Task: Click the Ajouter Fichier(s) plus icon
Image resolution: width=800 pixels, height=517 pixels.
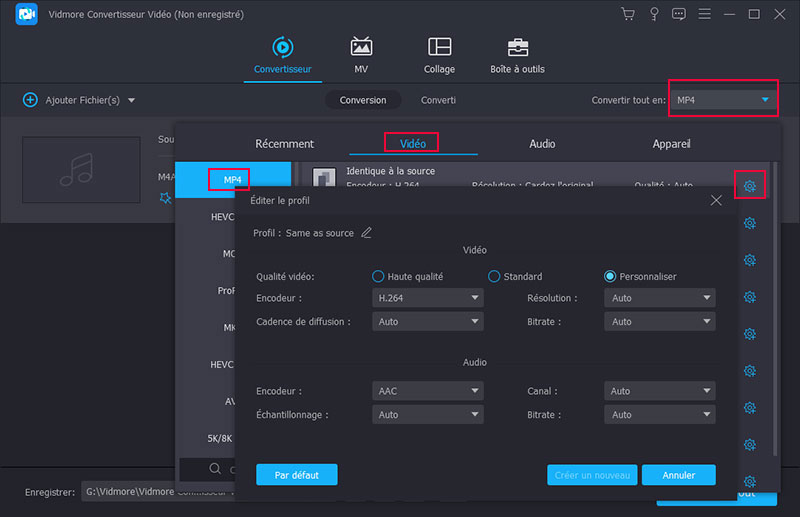Action: click(x=30, y=100)
